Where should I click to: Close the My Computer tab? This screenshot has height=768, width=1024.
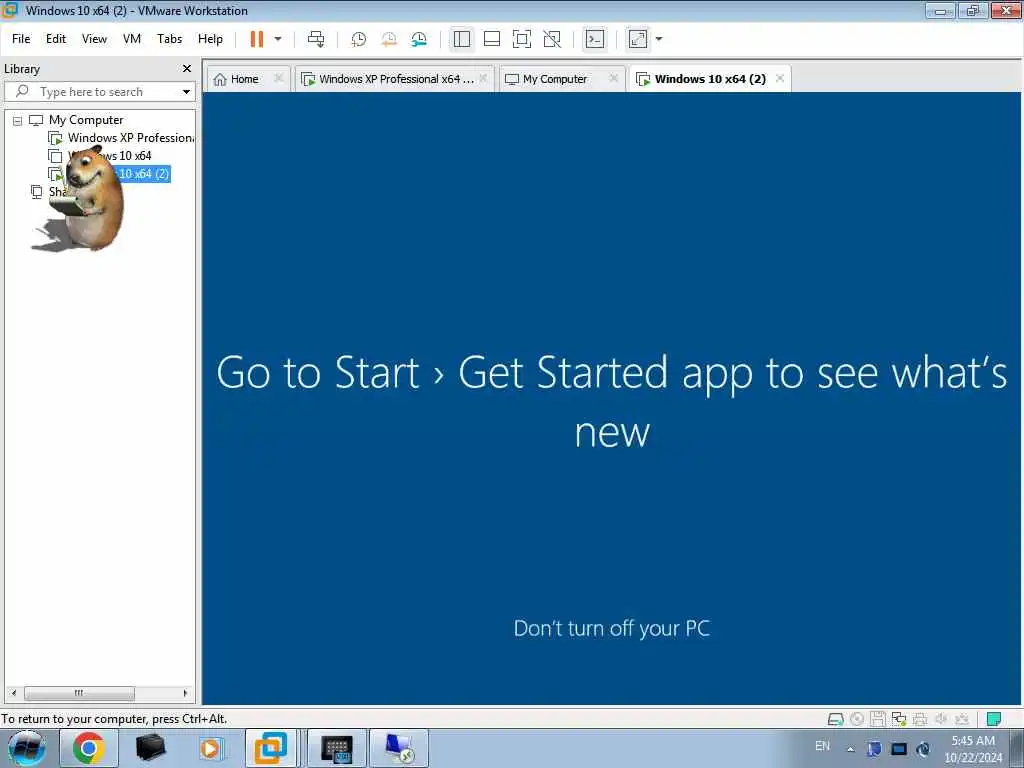(613, 78)
